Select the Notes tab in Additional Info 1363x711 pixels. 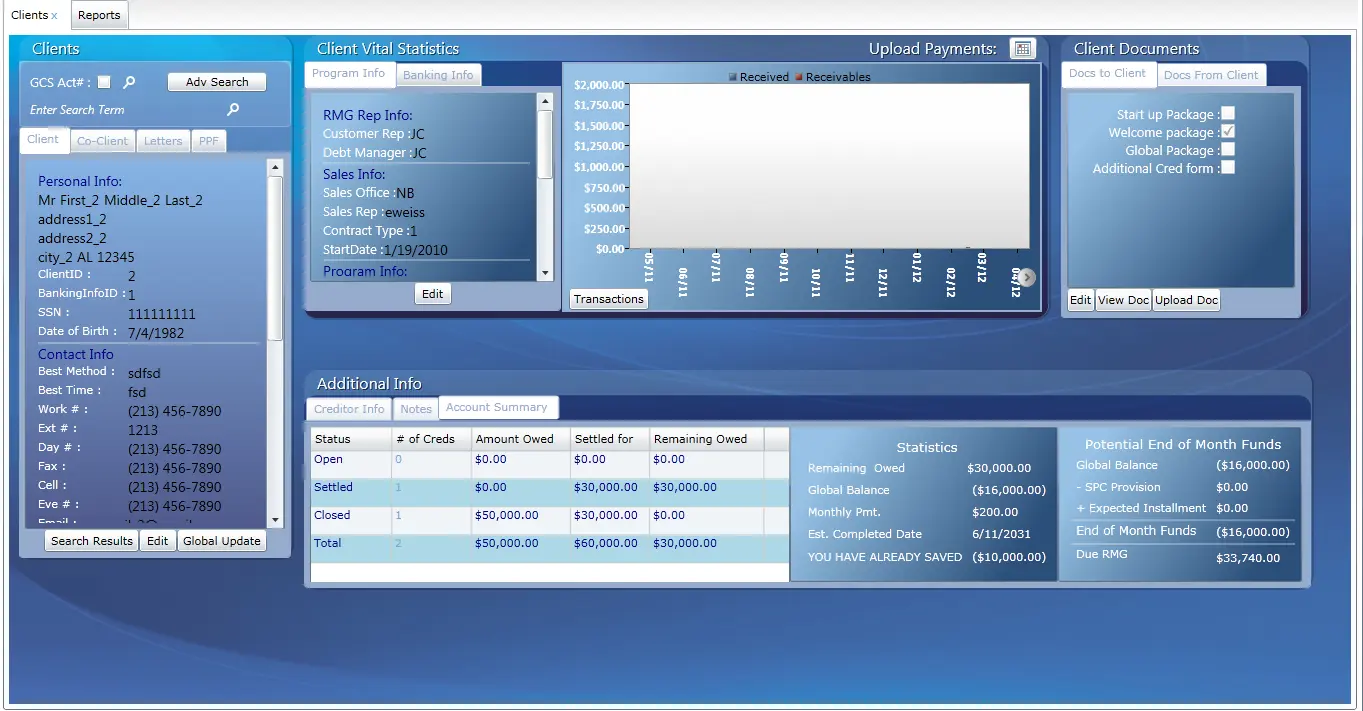(x=415, y=408)
